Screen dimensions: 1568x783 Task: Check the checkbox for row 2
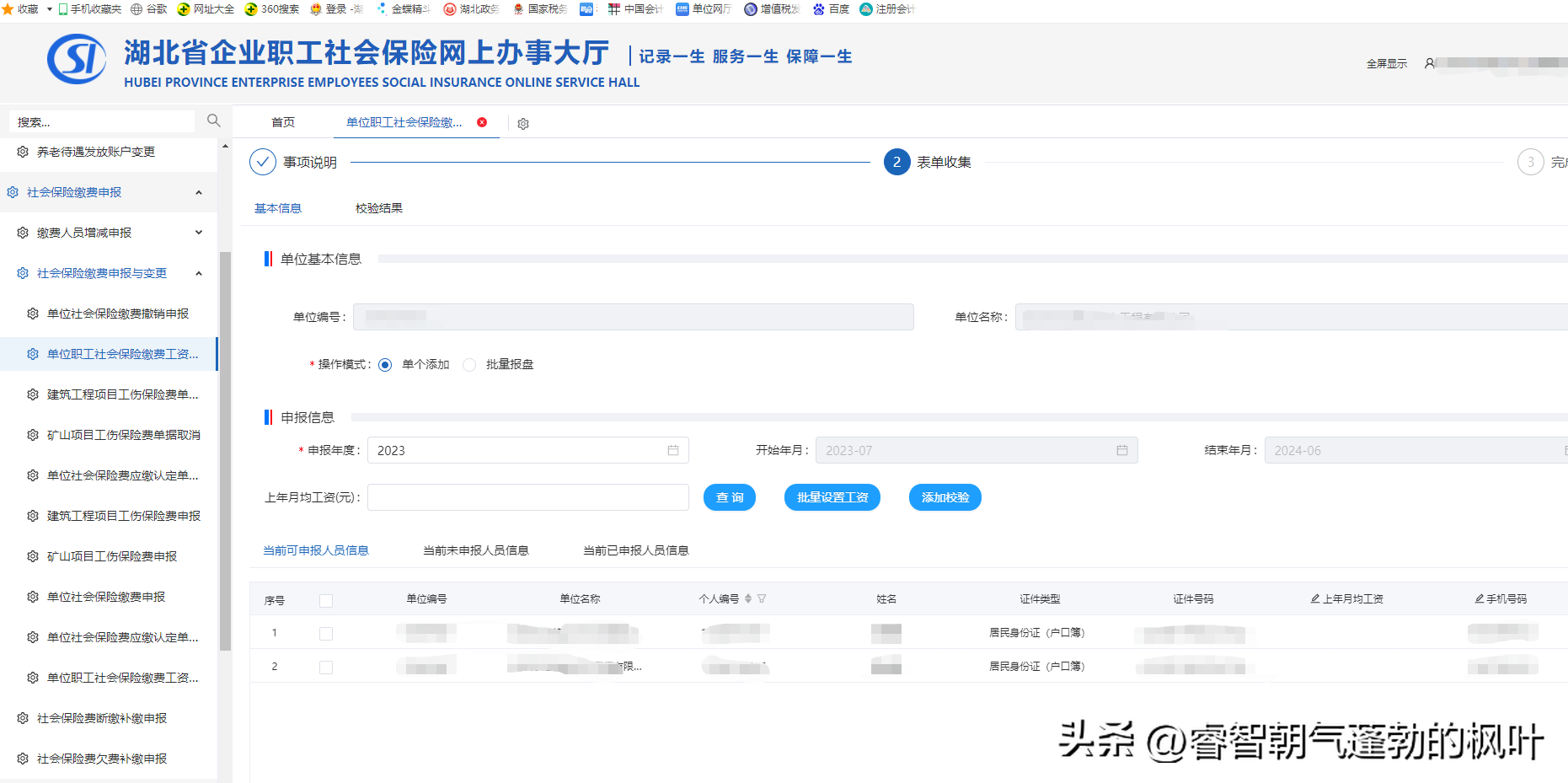coord(326,668)
